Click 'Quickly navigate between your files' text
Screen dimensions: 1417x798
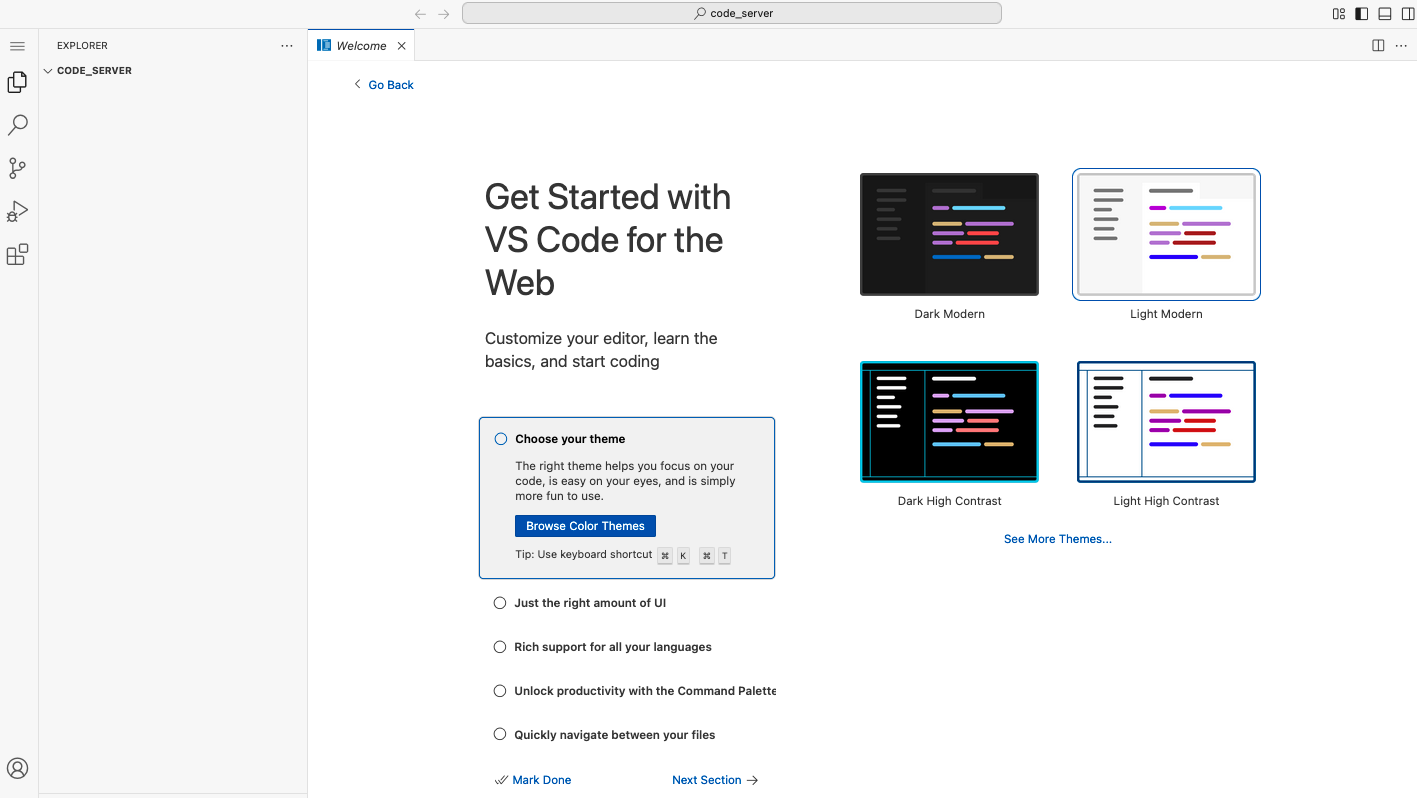[x=615, y=735]
